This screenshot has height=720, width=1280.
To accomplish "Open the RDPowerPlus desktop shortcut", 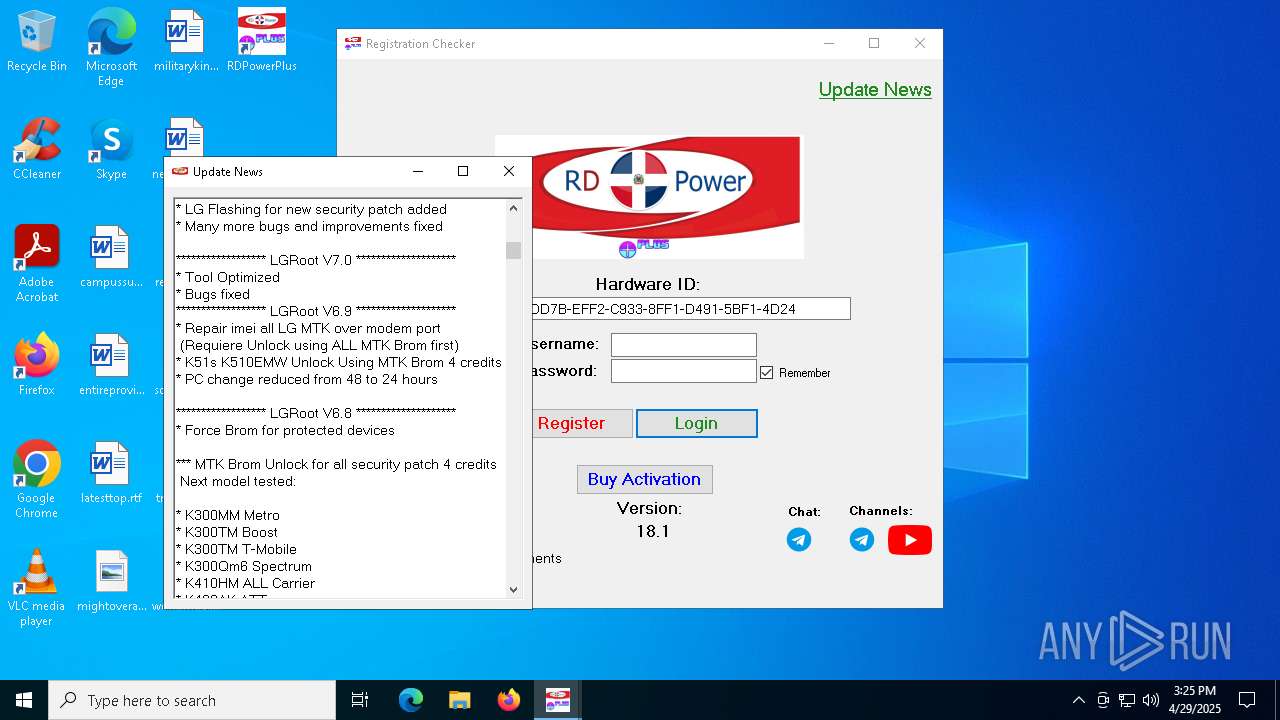I will 262,42.
